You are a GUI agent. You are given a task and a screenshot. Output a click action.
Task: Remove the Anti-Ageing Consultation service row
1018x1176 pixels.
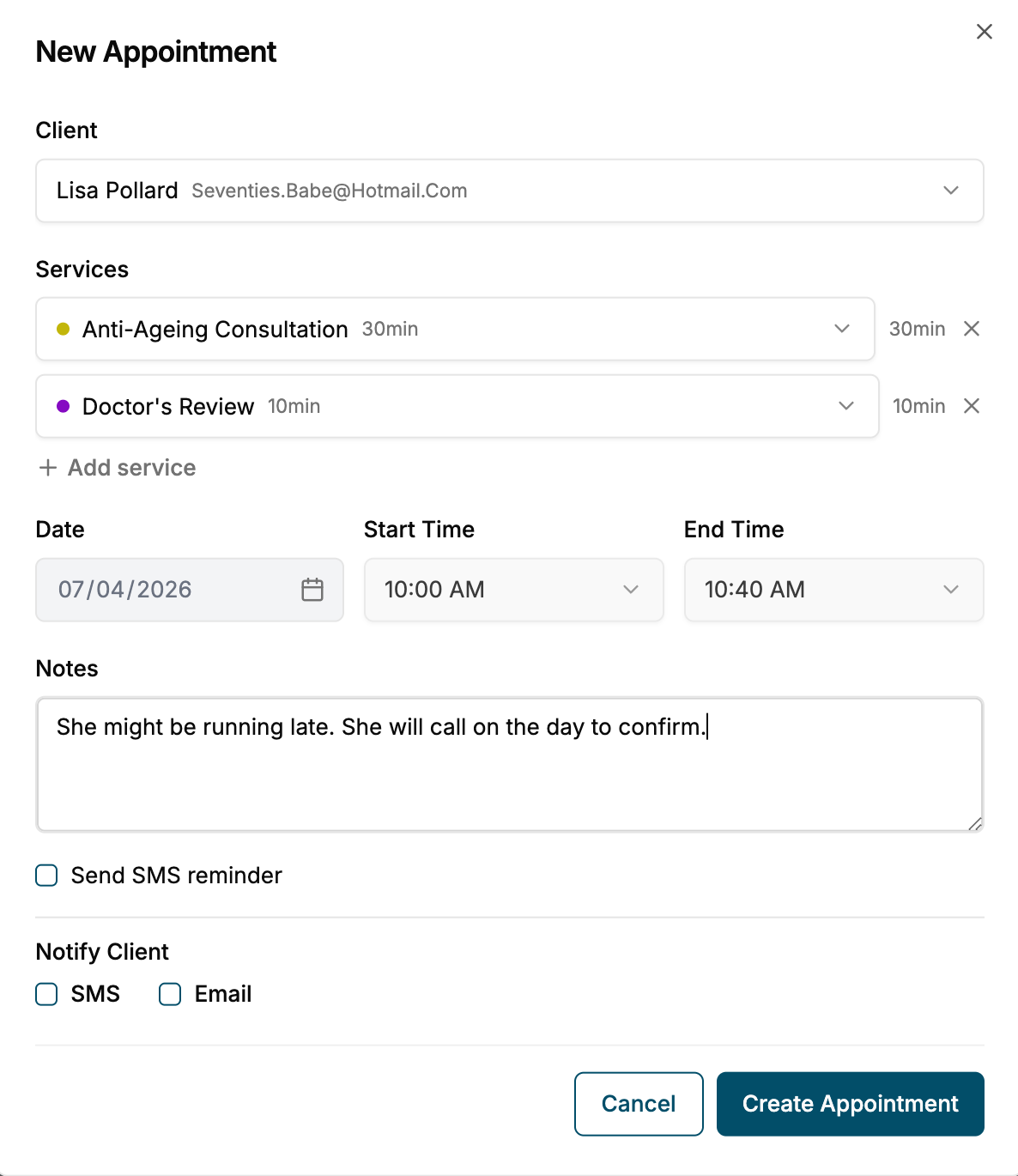[972, 329]
